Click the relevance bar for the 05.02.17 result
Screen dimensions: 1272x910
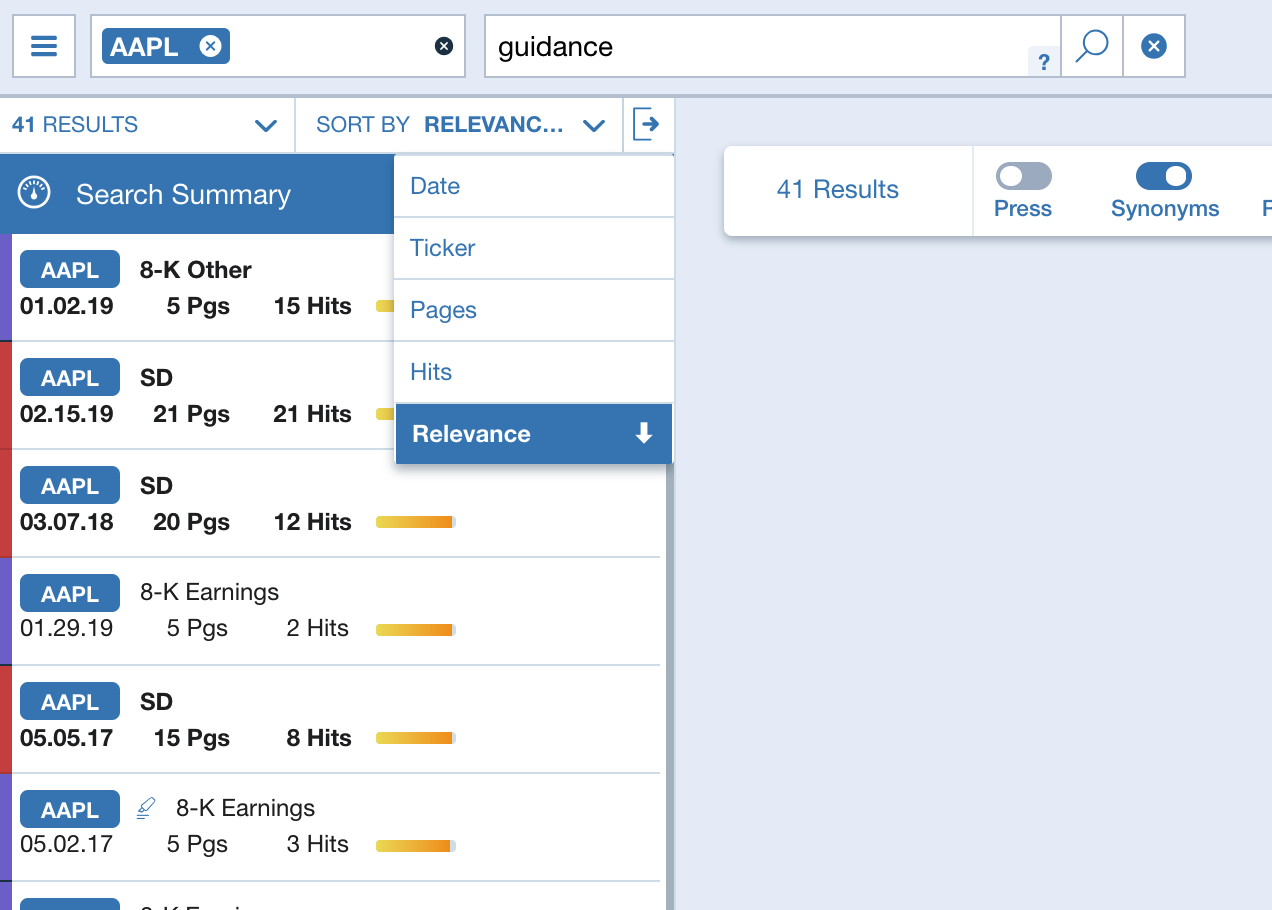pyautogui.click(x=416, y=846)
